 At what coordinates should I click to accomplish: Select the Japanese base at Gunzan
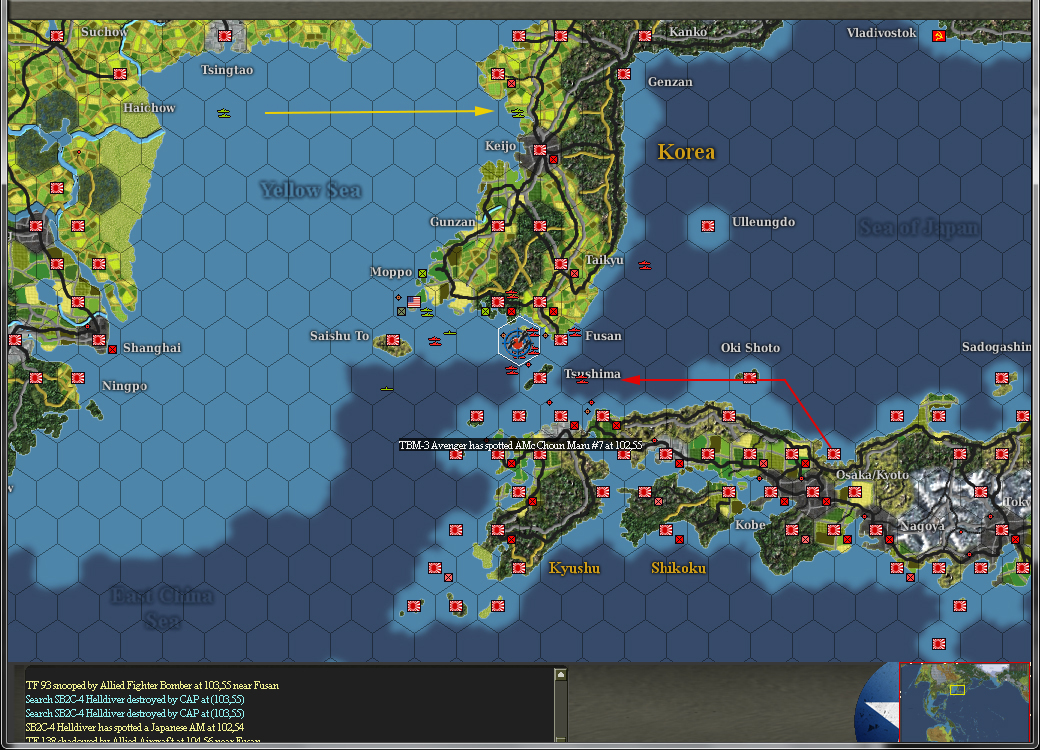498,226
